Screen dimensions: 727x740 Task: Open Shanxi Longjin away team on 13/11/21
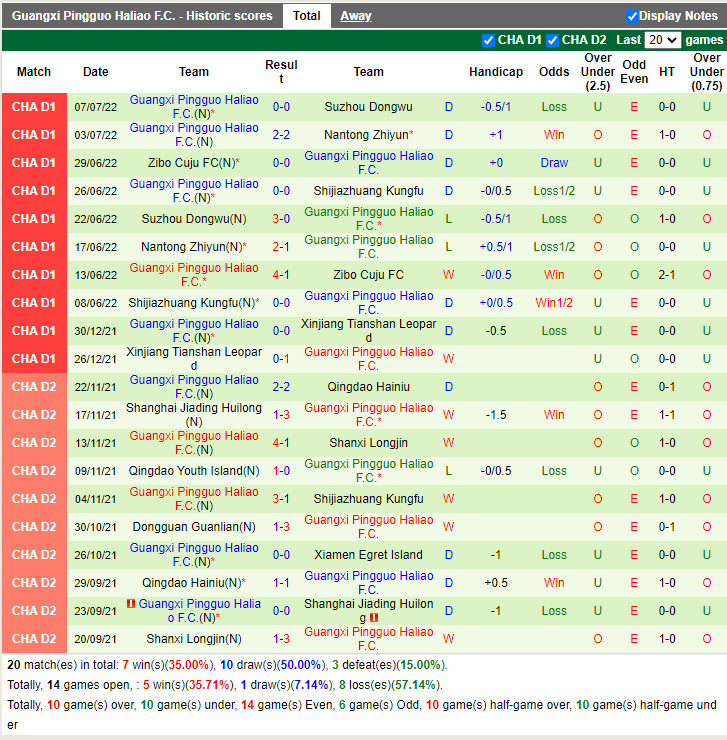[x=368, y=443]
